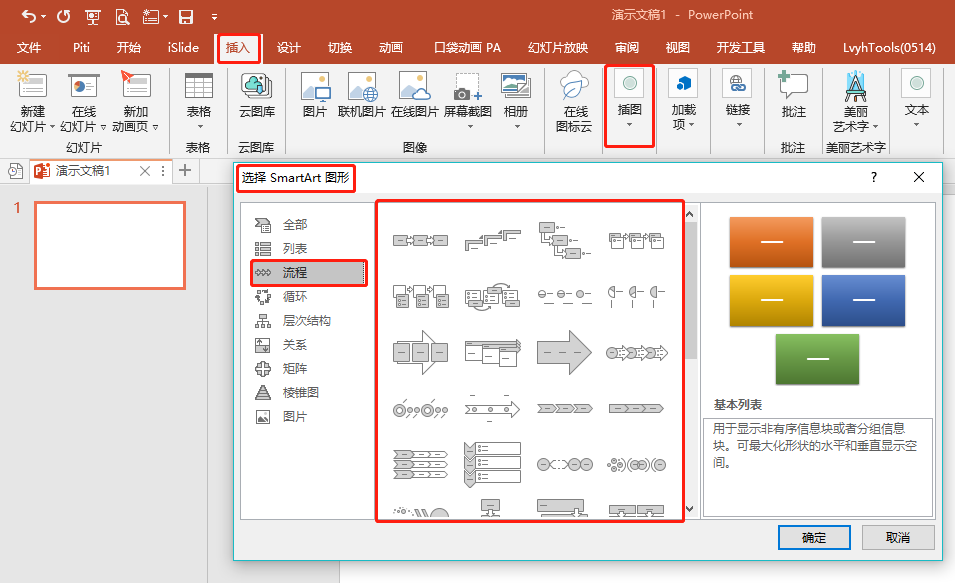Screen dimensions: 955x583
Task: Click scroll-down arrow of SmartArt gallery
Action: tap(689, 509)
